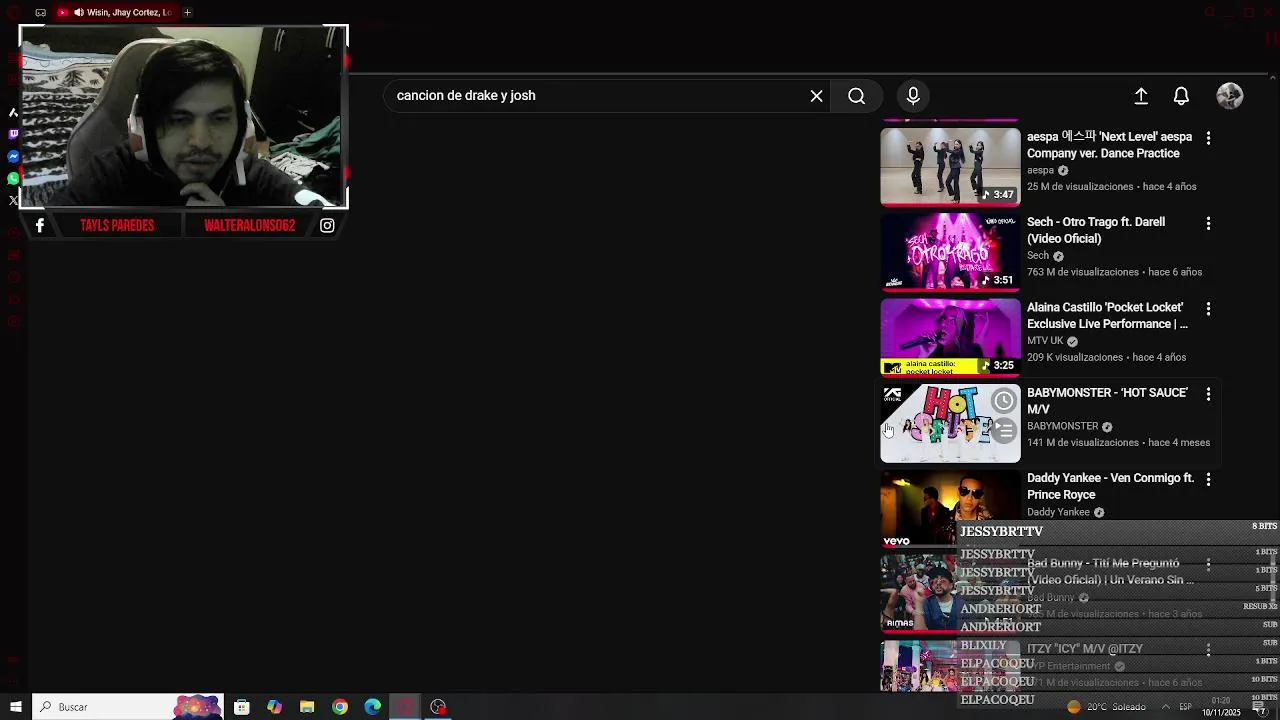Open the Windows Start menu

tap(15, 707)
